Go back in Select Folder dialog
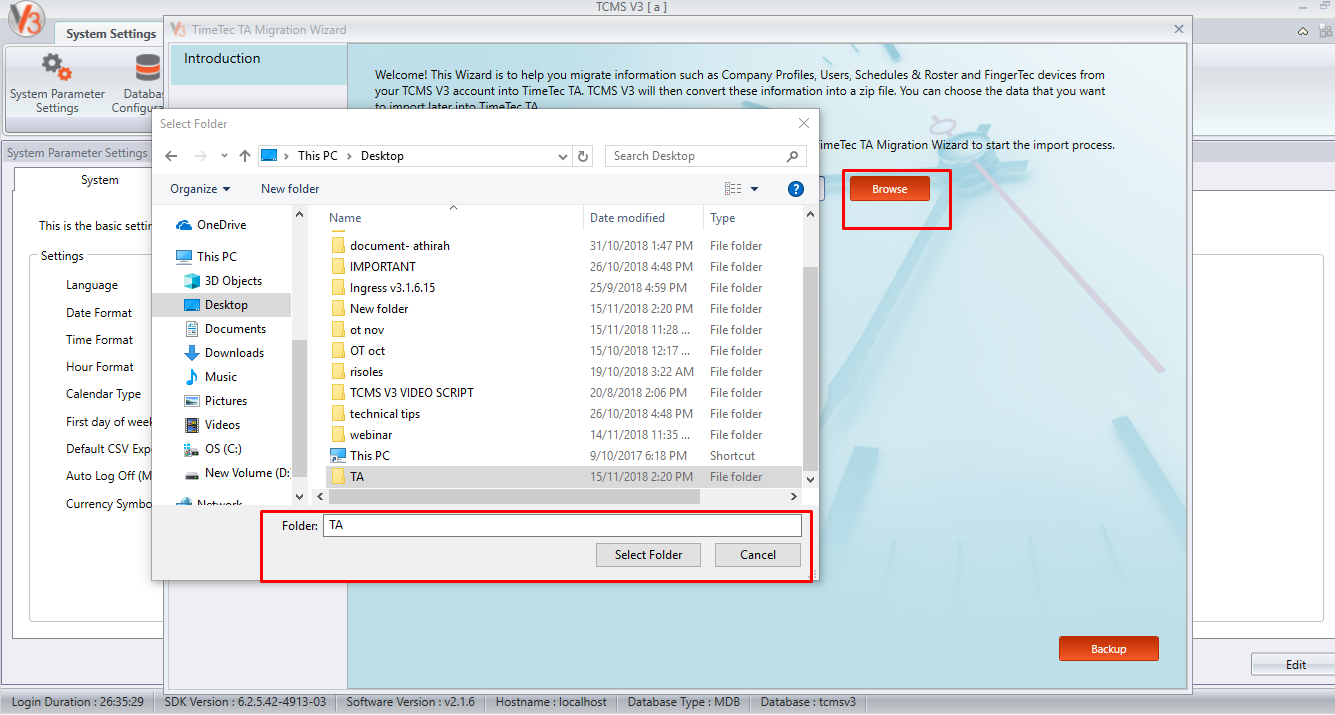The width and height of the screenshot is (1335, 715). pos(171,156)
